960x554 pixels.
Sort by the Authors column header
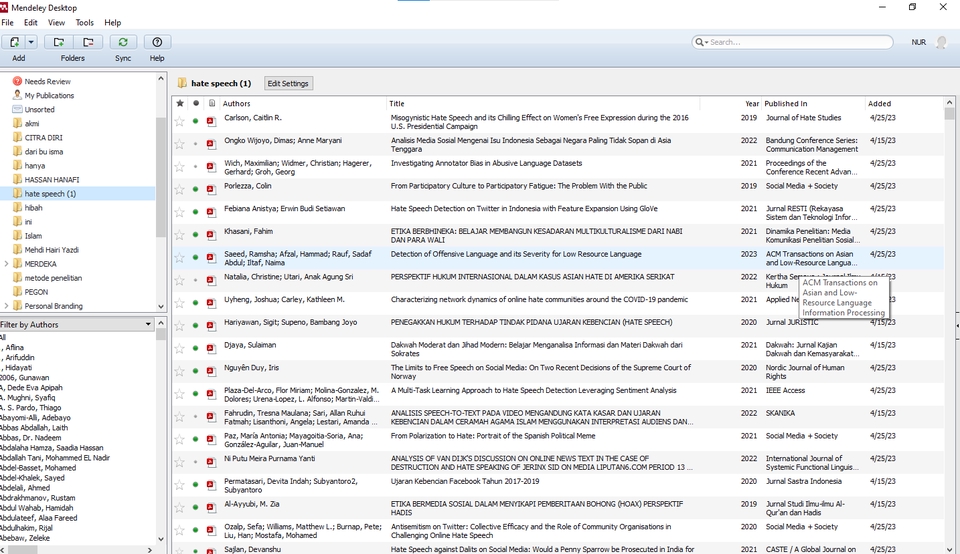point(303,103)
